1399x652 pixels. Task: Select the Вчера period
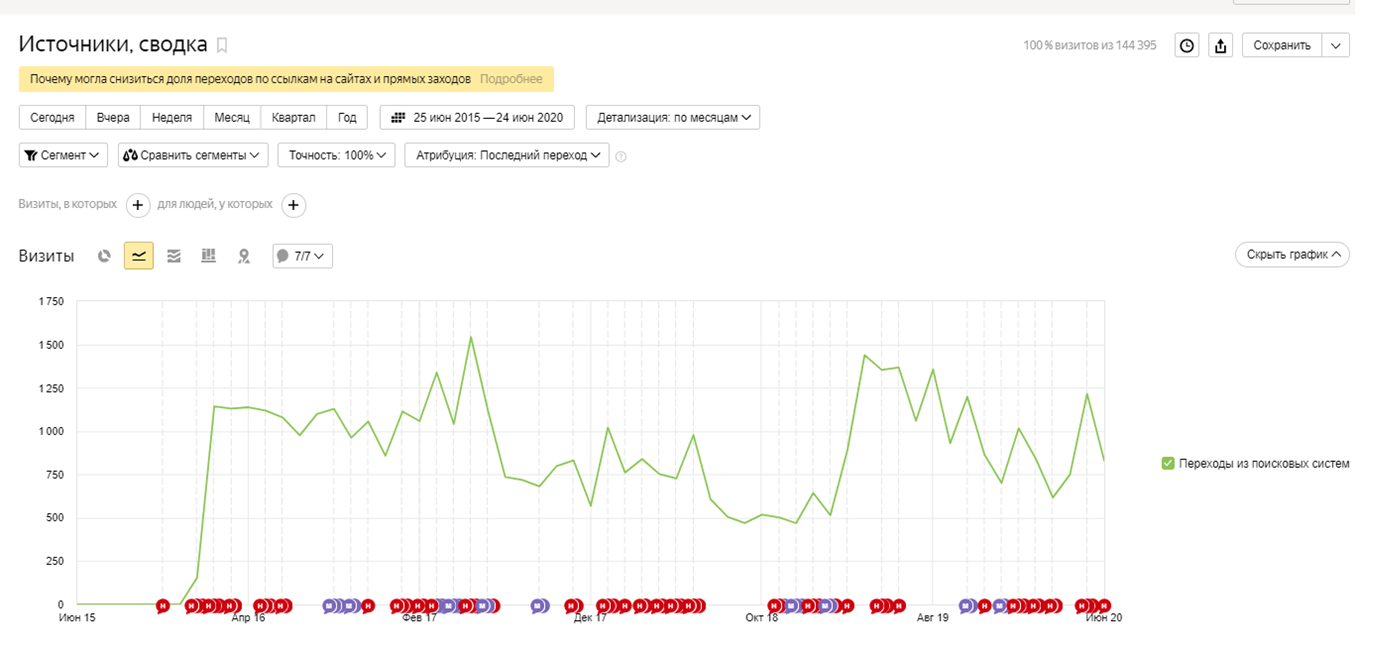pos(113,117)
